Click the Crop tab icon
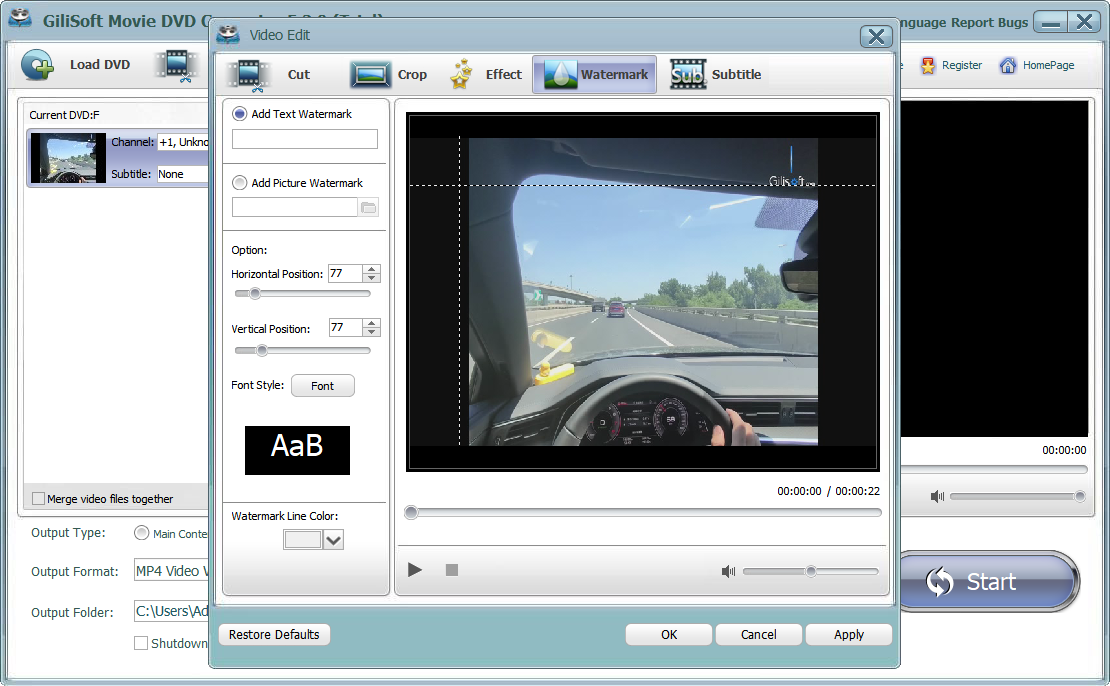The image size is (1110, 686). click(370, 74)
